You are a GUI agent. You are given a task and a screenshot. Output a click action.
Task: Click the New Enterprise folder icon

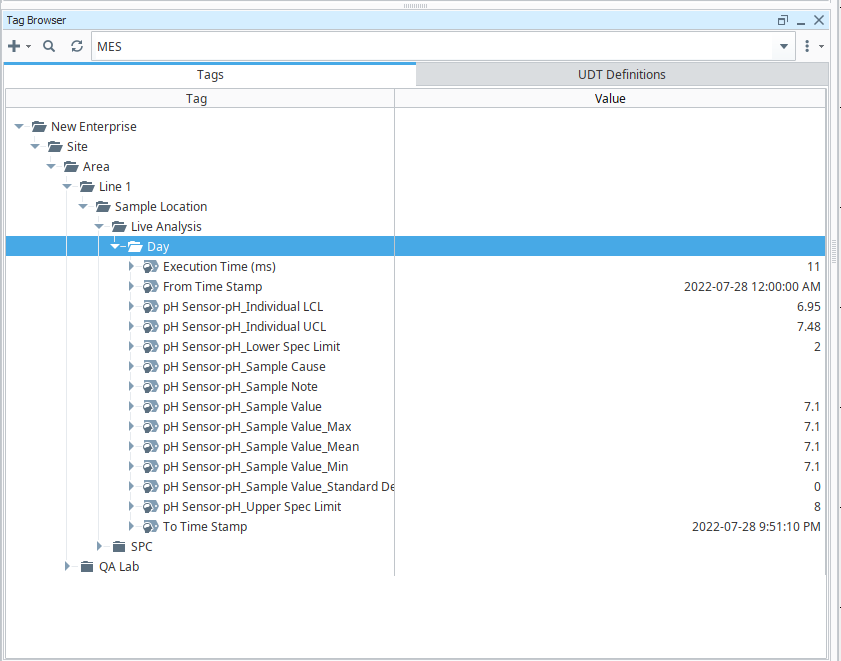(39, 127)
